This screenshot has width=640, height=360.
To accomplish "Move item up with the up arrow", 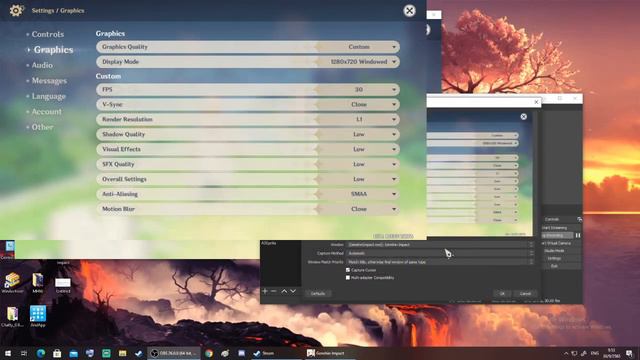I will [x=284, y=291].
